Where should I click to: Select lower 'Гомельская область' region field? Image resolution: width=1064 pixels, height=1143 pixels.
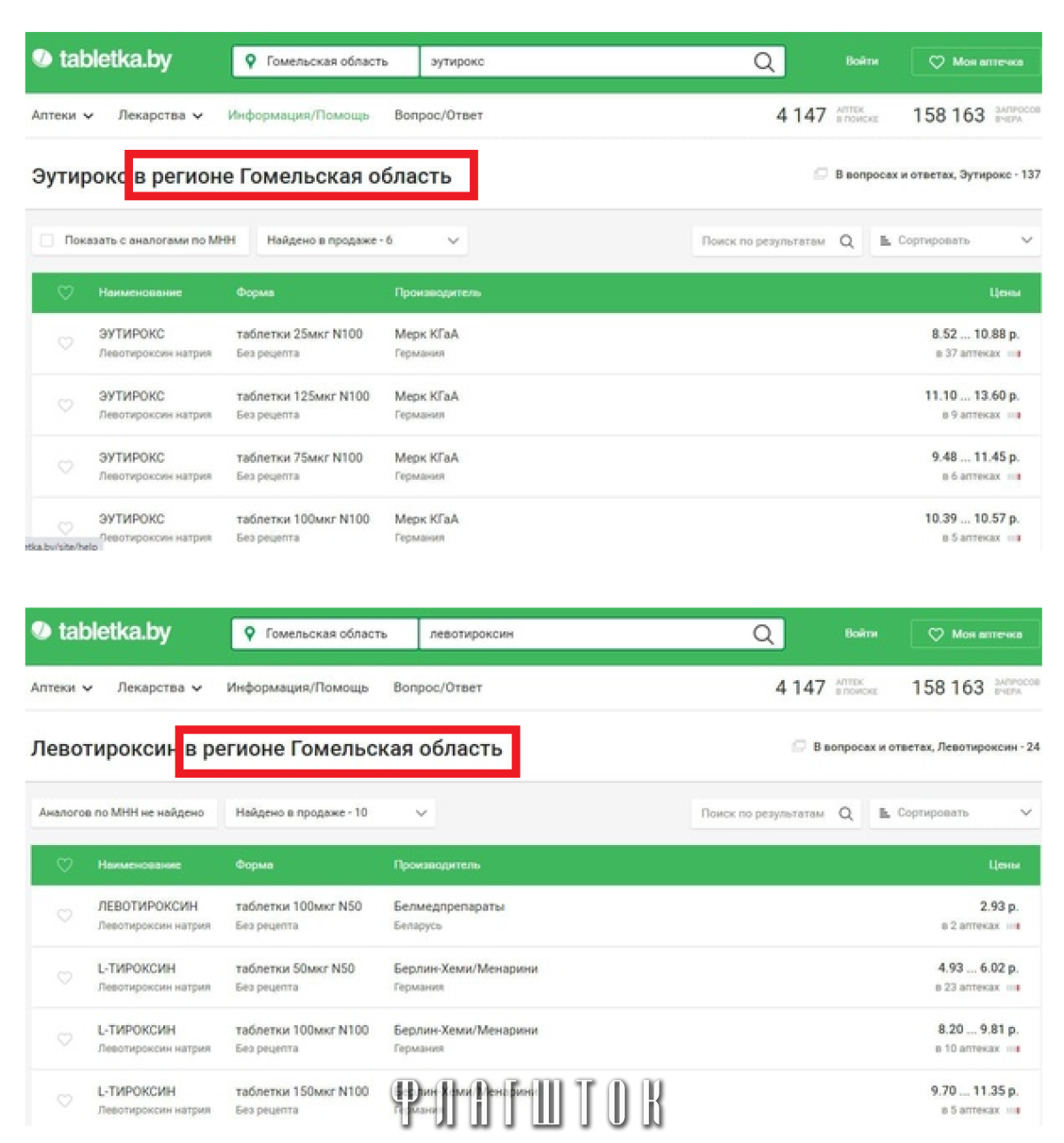click(x=325, y=634)
